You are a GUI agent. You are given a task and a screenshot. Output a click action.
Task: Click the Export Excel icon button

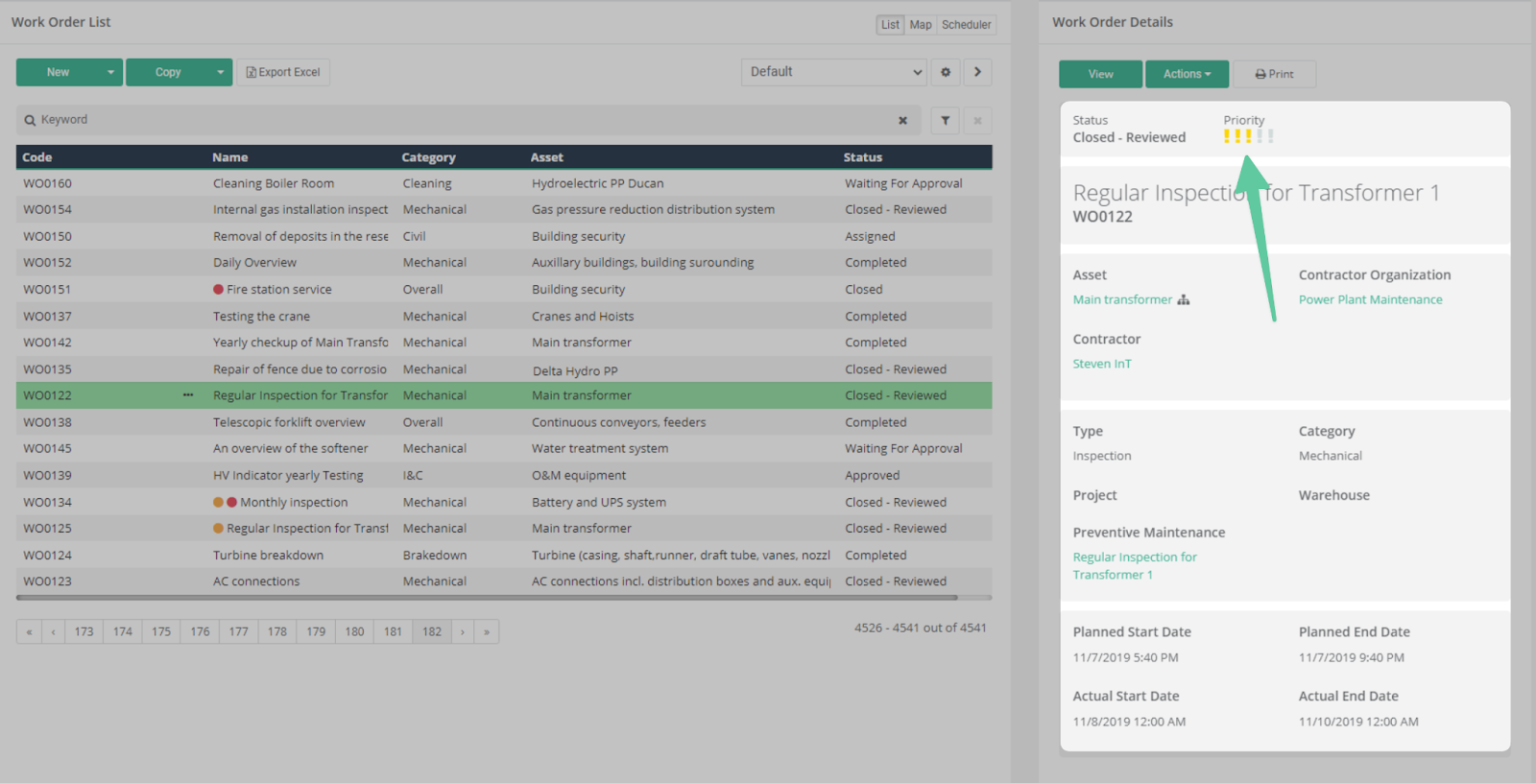tap(284, 72)
